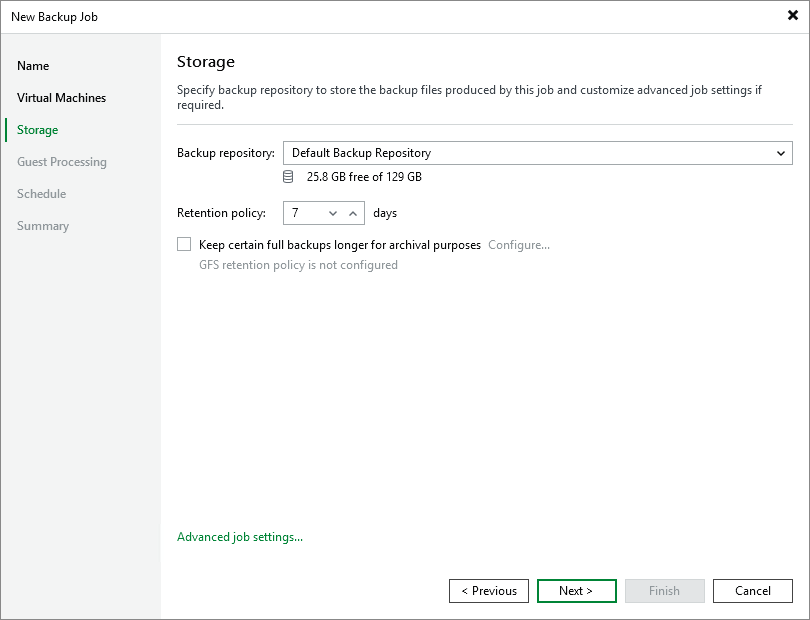
Task: Click the Finish button
Action: [664, 591]
